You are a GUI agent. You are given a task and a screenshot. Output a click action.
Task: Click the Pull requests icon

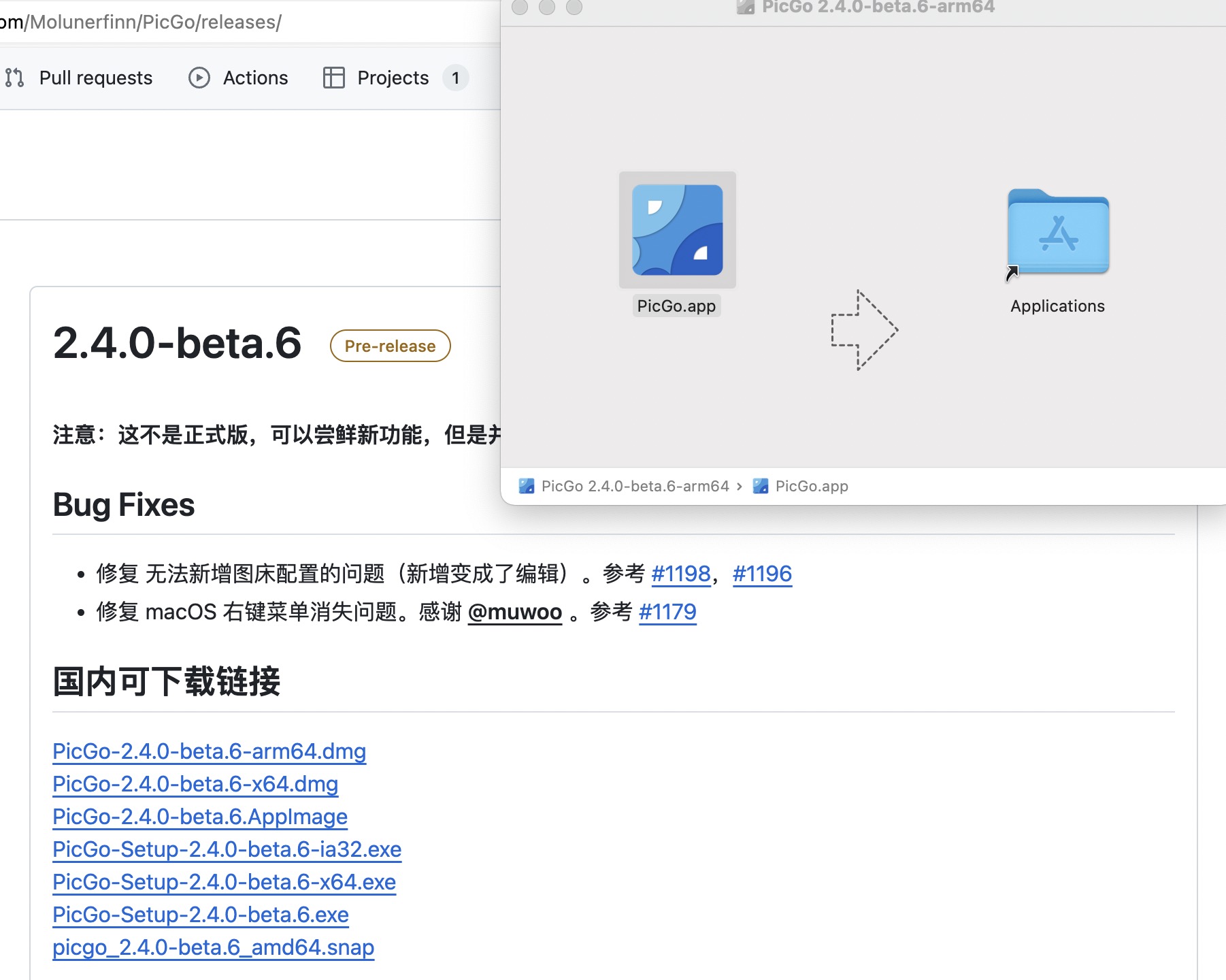[x=14, y=78]
